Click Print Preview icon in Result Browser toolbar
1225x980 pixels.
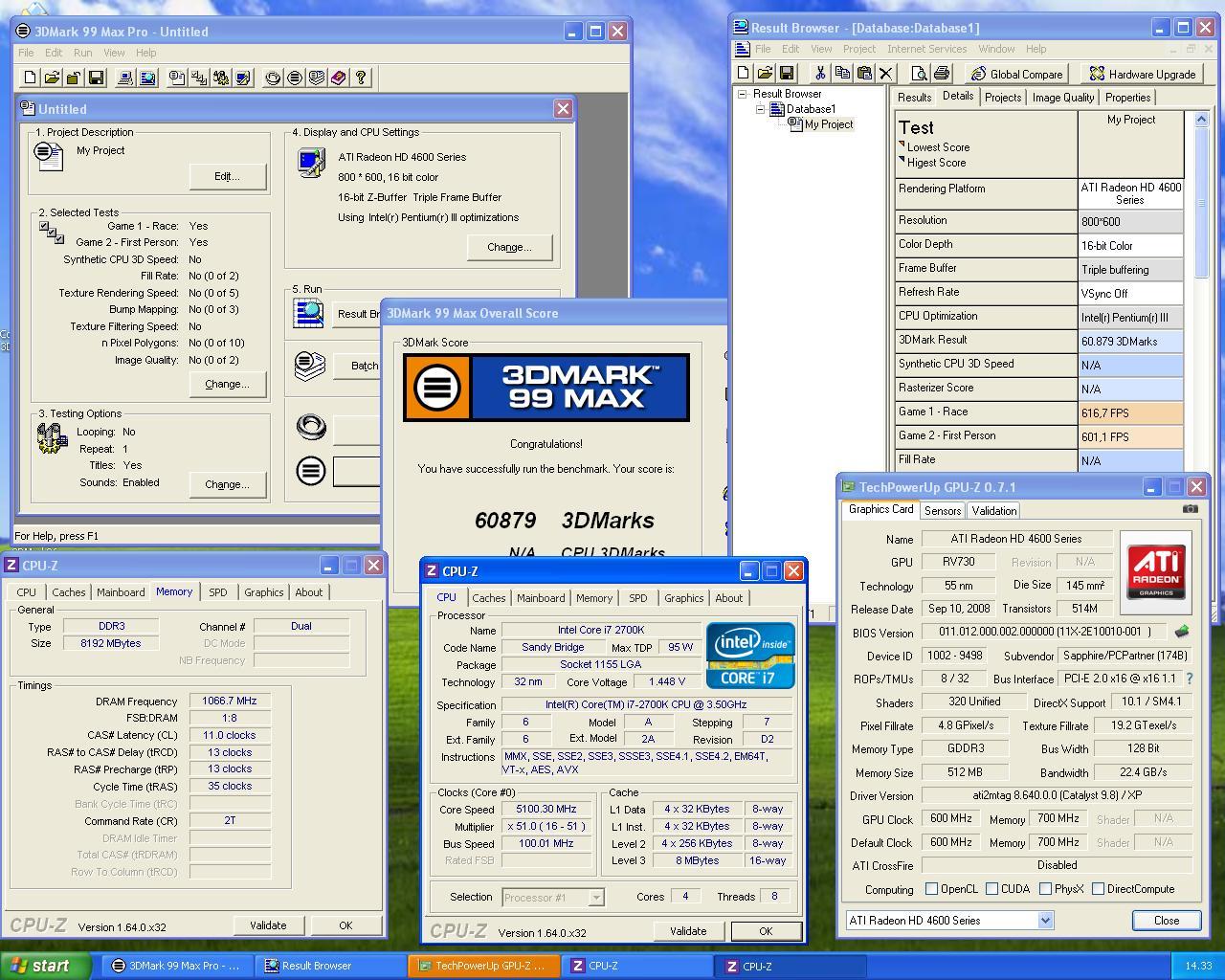click(x=919, y=73)
